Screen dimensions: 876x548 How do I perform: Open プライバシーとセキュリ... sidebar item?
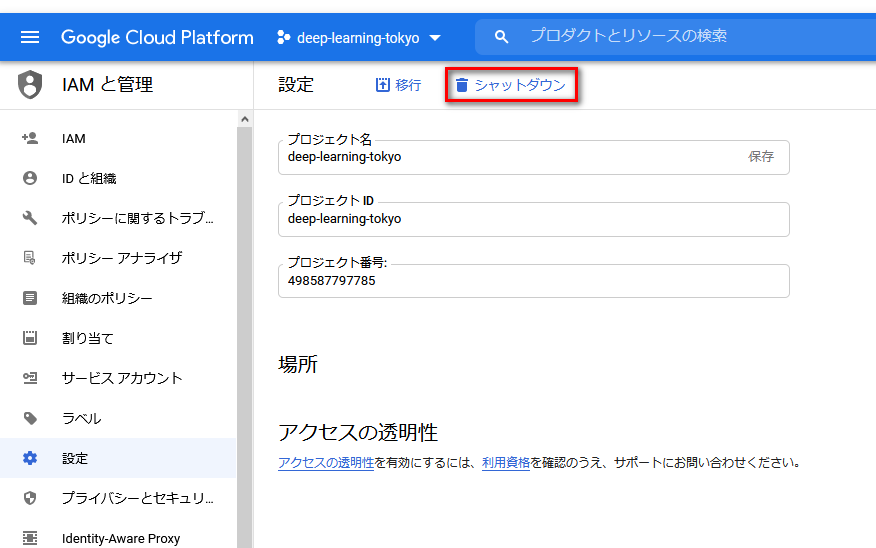click(118, 498)
